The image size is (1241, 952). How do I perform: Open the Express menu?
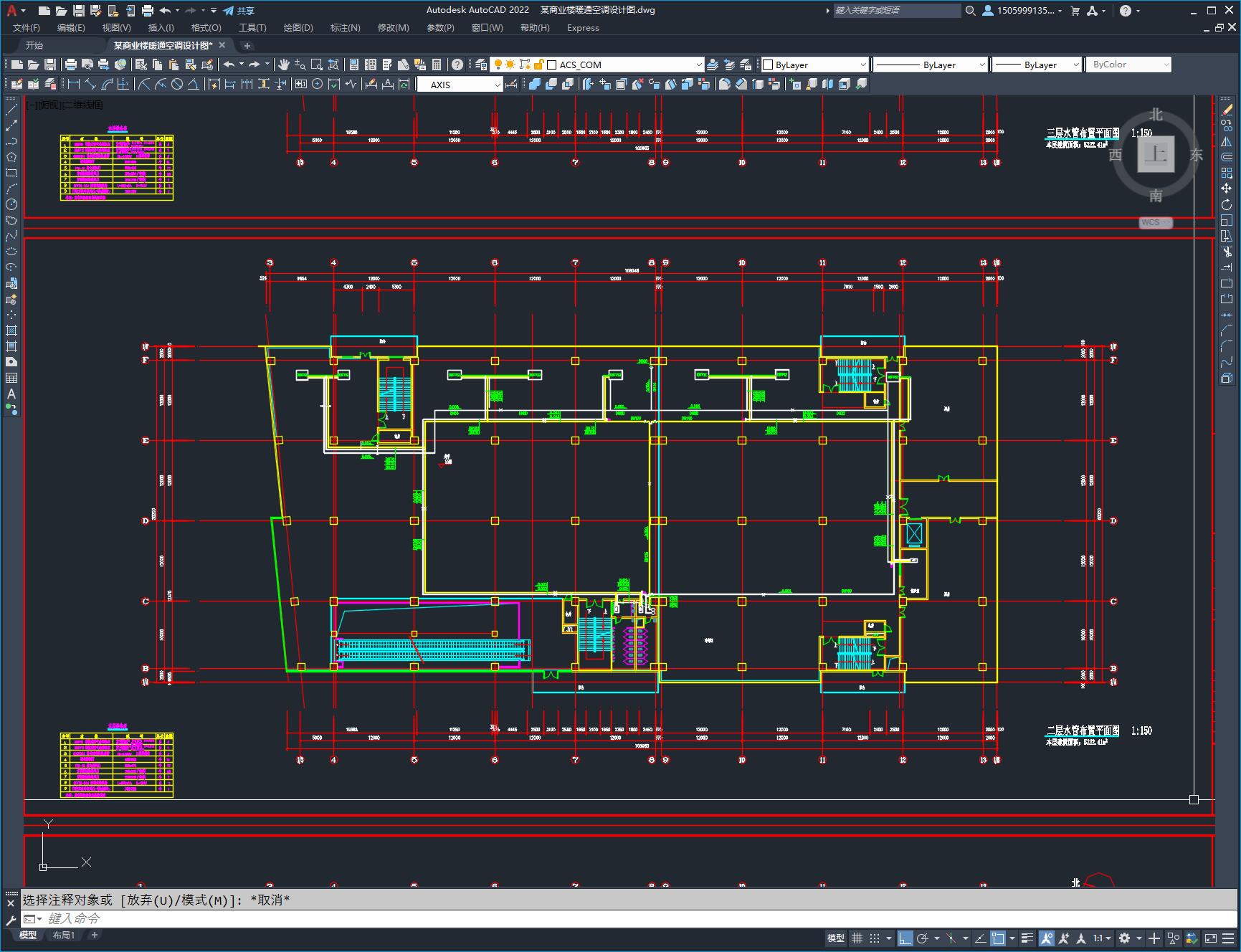pyautogui.click(x=583, y=28)
